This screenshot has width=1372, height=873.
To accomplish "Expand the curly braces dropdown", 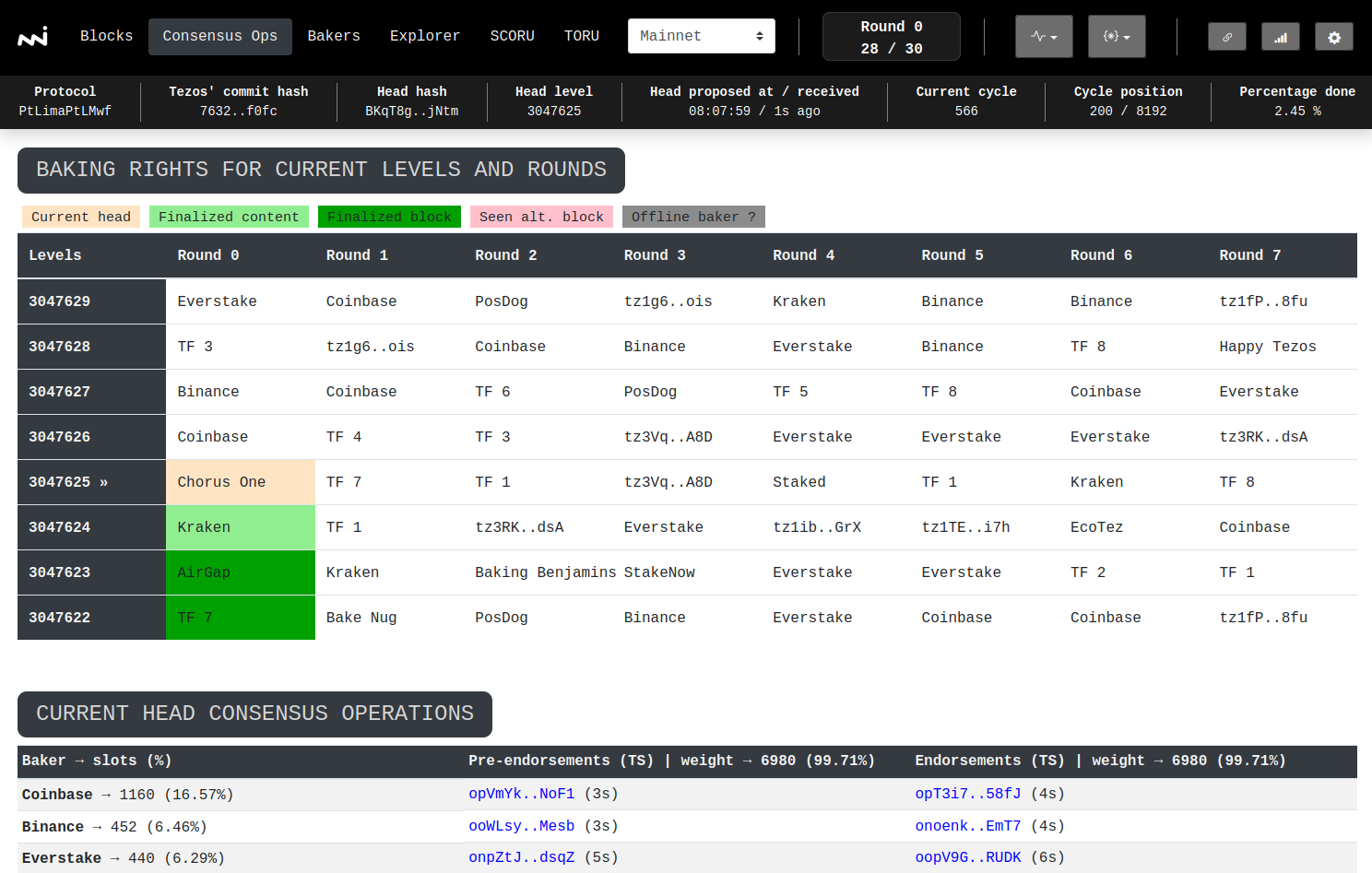I will 1117,37.
